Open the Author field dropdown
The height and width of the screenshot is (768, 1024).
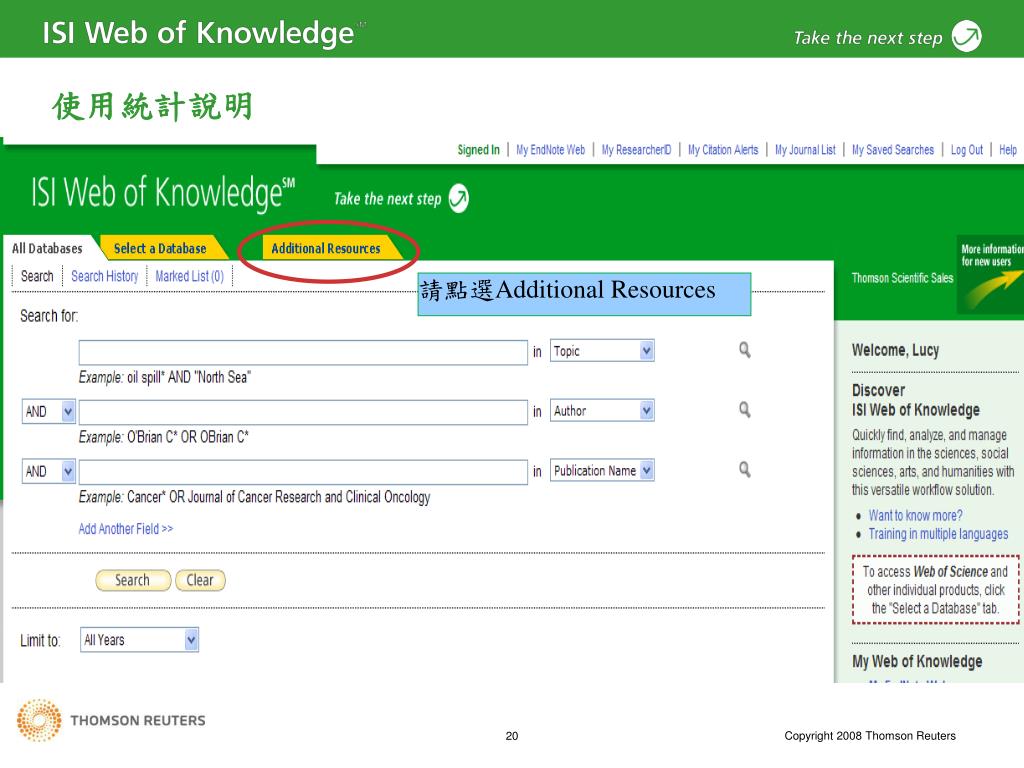pos(602,411)
